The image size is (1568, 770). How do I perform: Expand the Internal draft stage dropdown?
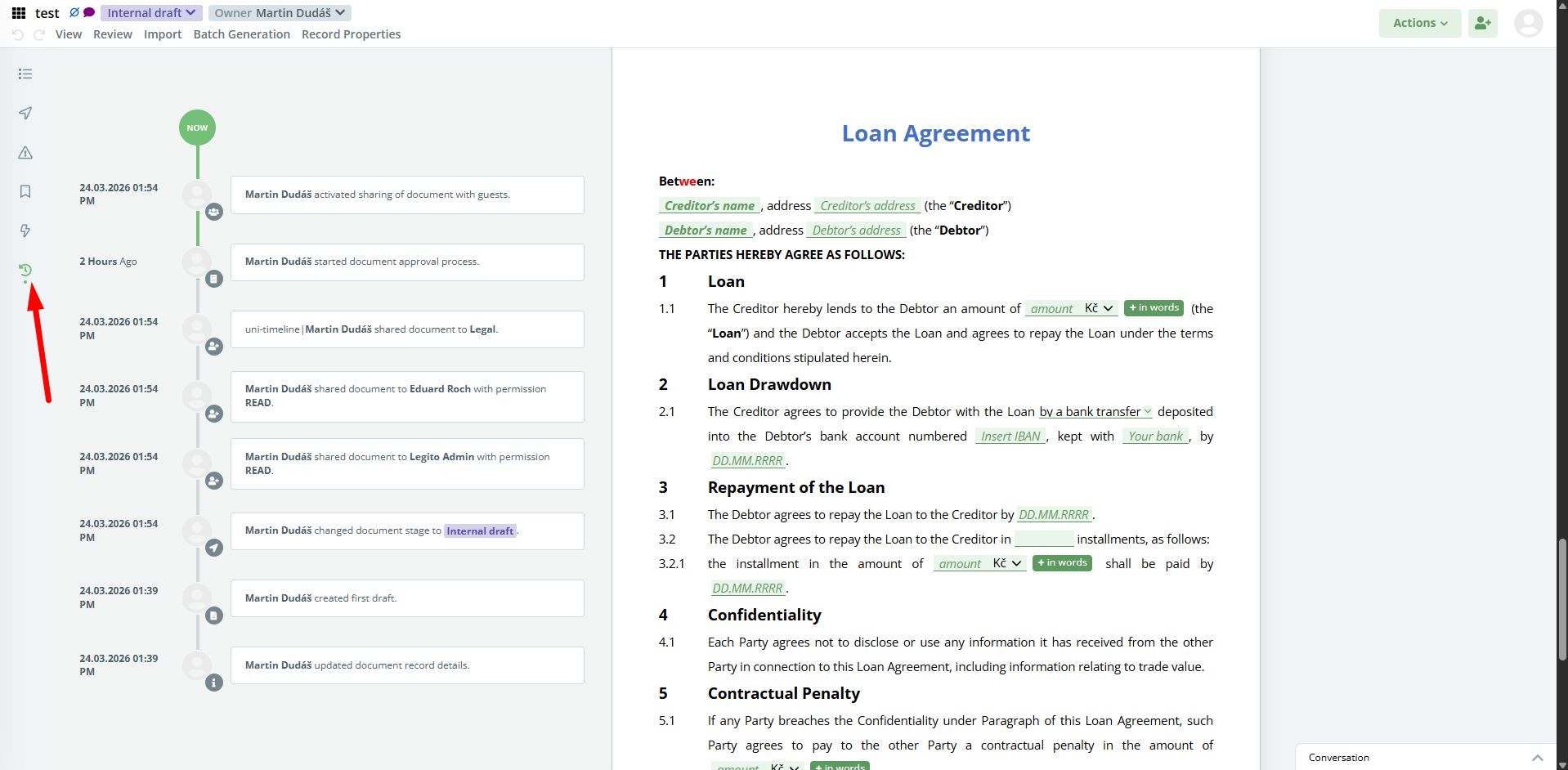point(151,13)
